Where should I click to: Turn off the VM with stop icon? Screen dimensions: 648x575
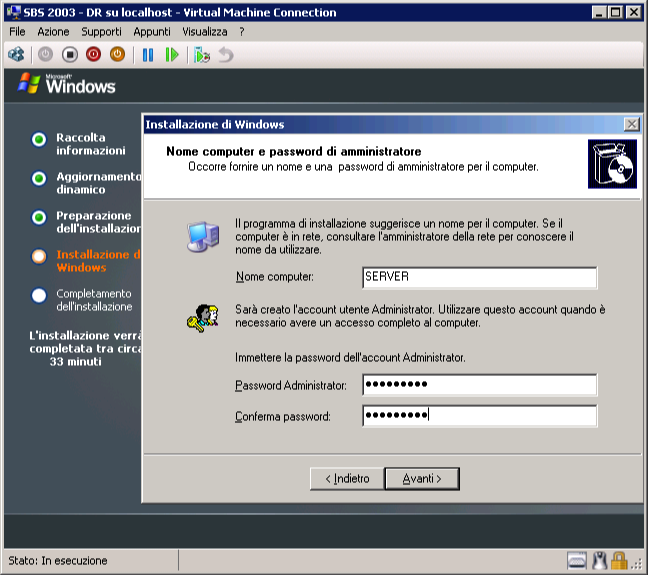(70, 55)
